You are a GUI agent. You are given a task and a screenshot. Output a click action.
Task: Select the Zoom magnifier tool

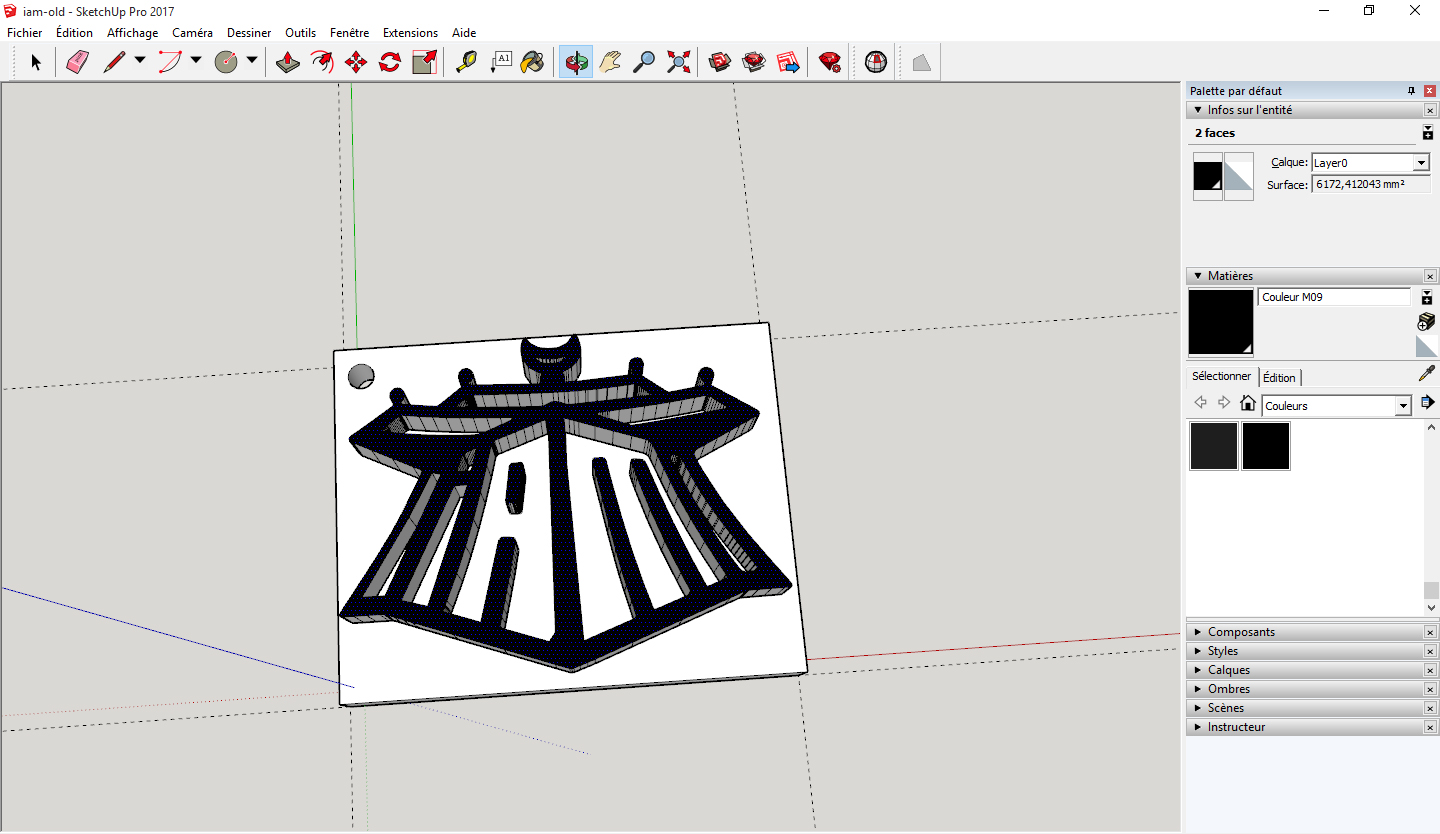click(644, 62)
